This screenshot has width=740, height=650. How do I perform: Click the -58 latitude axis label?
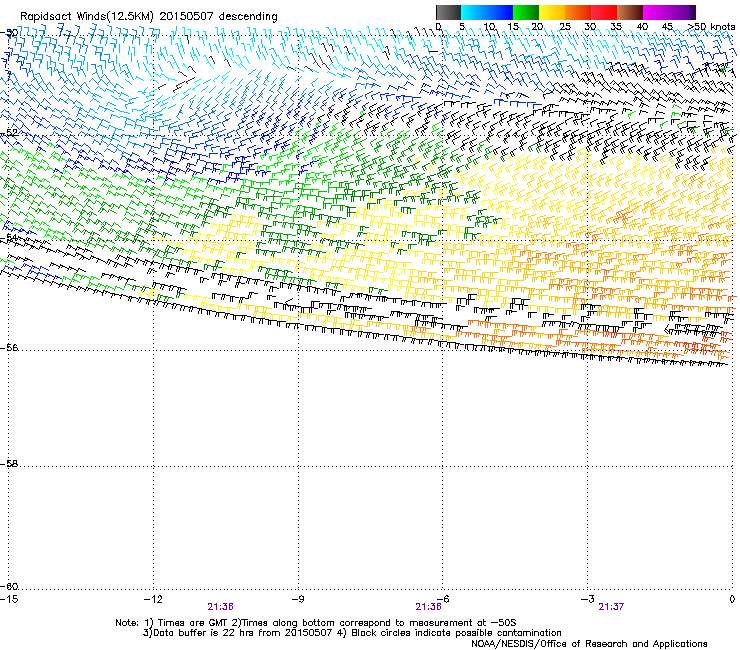[9, 464]
